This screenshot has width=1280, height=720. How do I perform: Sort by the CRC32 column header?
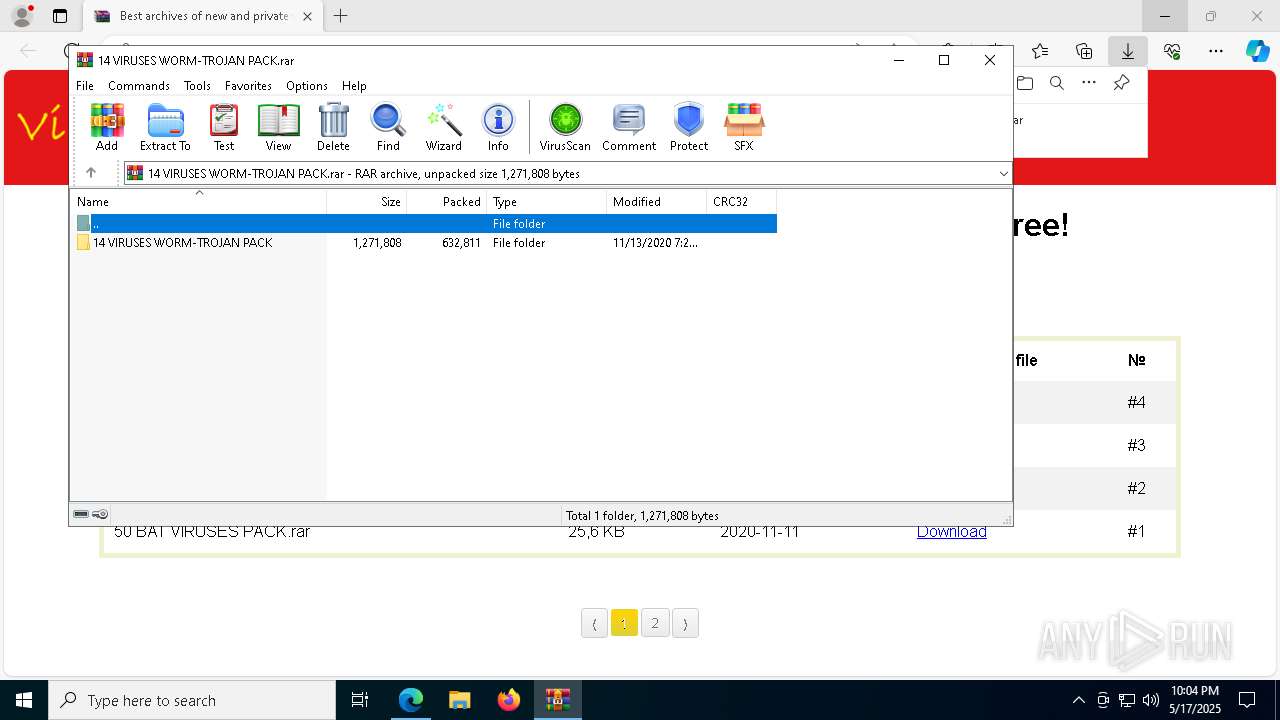(x=742, y=202)
